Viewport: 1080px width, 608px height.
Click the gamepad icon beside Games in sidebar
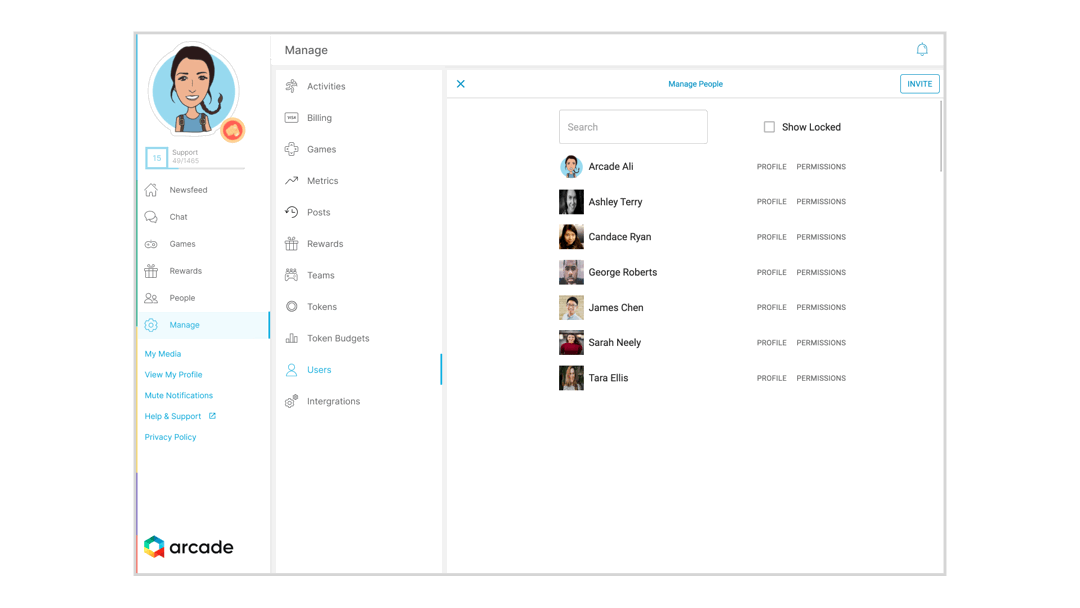(x=151, y=244)
